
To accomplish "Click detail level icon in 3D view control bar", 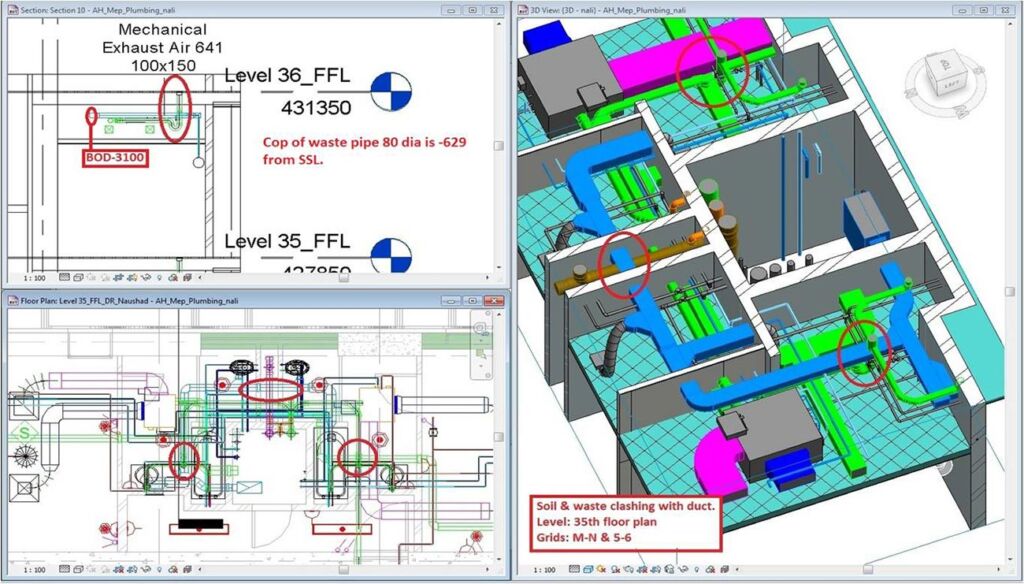I will point(576,570).
